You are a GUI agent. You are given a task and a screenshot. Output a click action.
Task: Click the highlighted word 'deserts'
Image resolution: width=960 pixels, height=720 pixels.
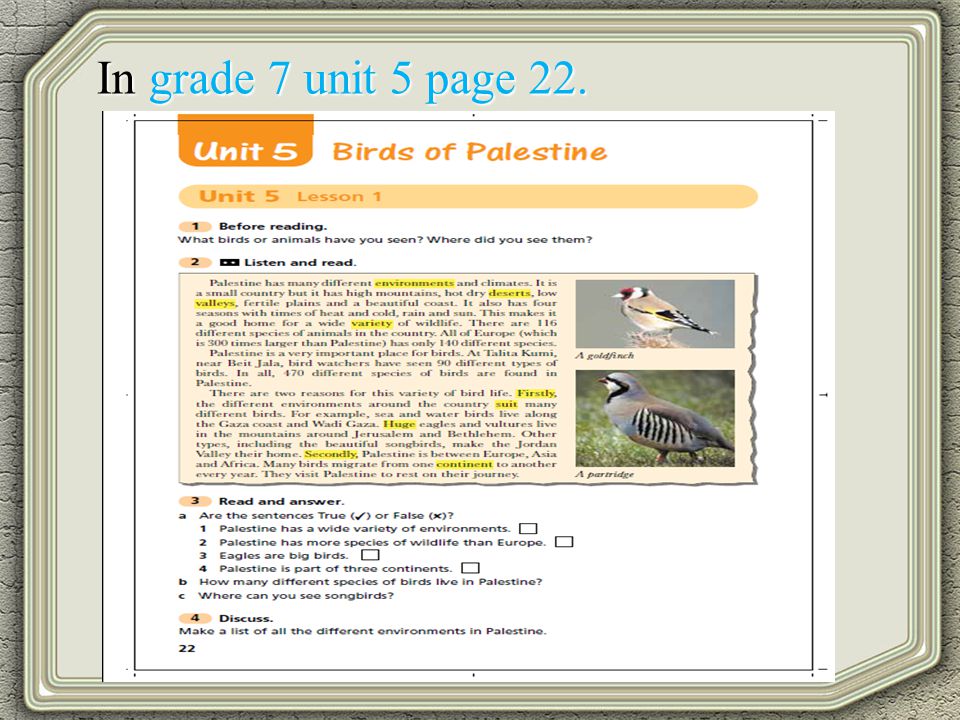509,293
